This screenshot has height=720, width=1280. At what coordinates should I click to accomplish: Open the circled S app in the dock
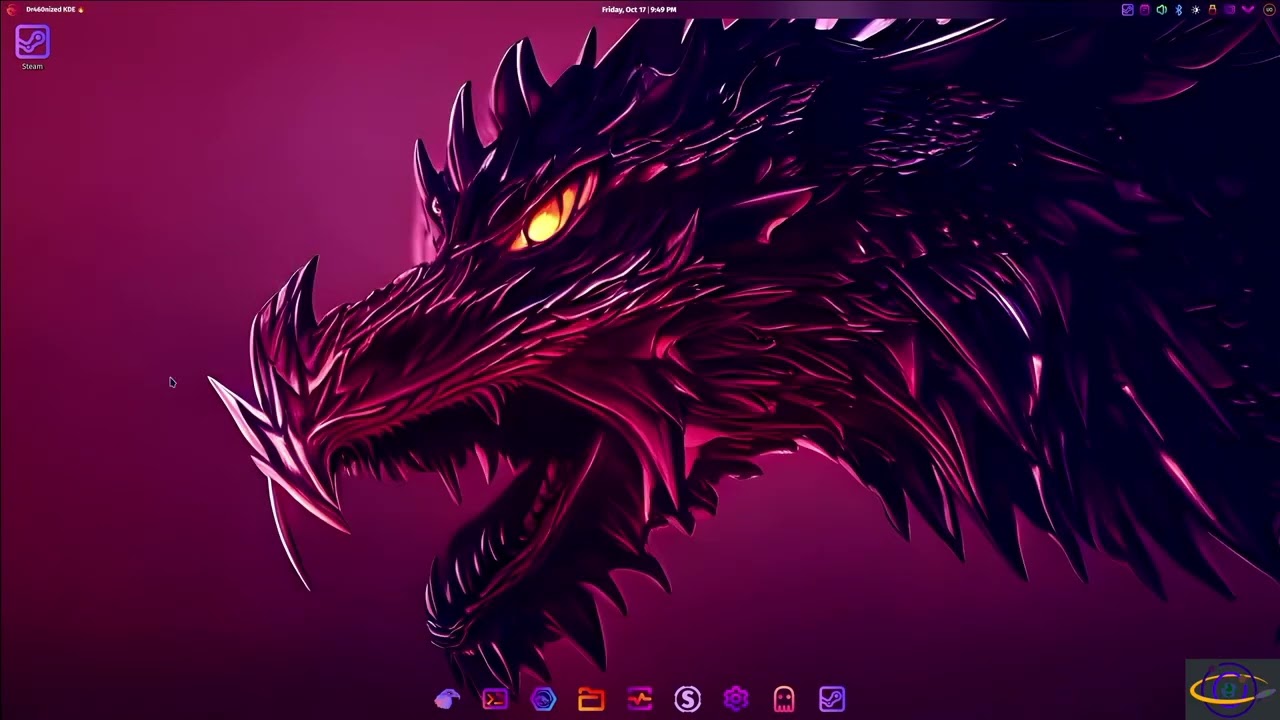[687, 699]
